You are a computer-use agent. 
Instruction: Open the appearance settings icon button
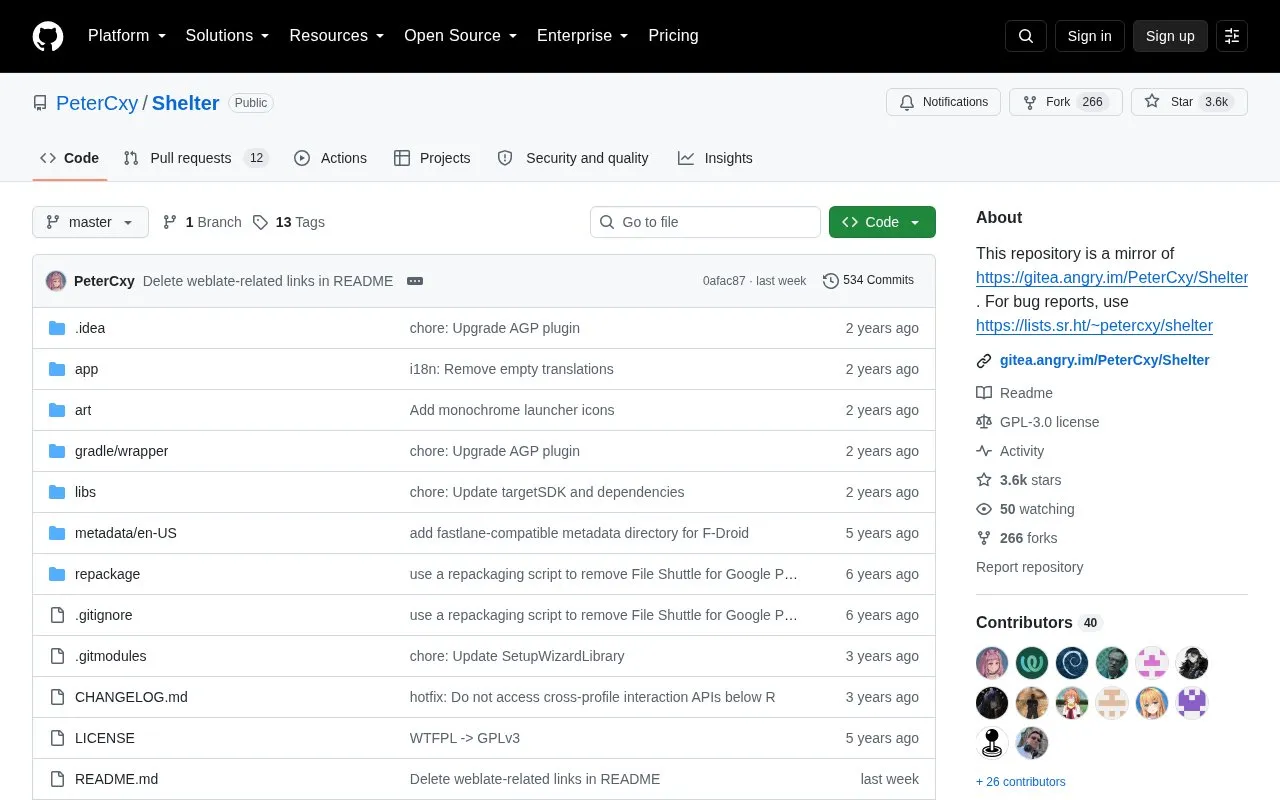[1232, 36]
